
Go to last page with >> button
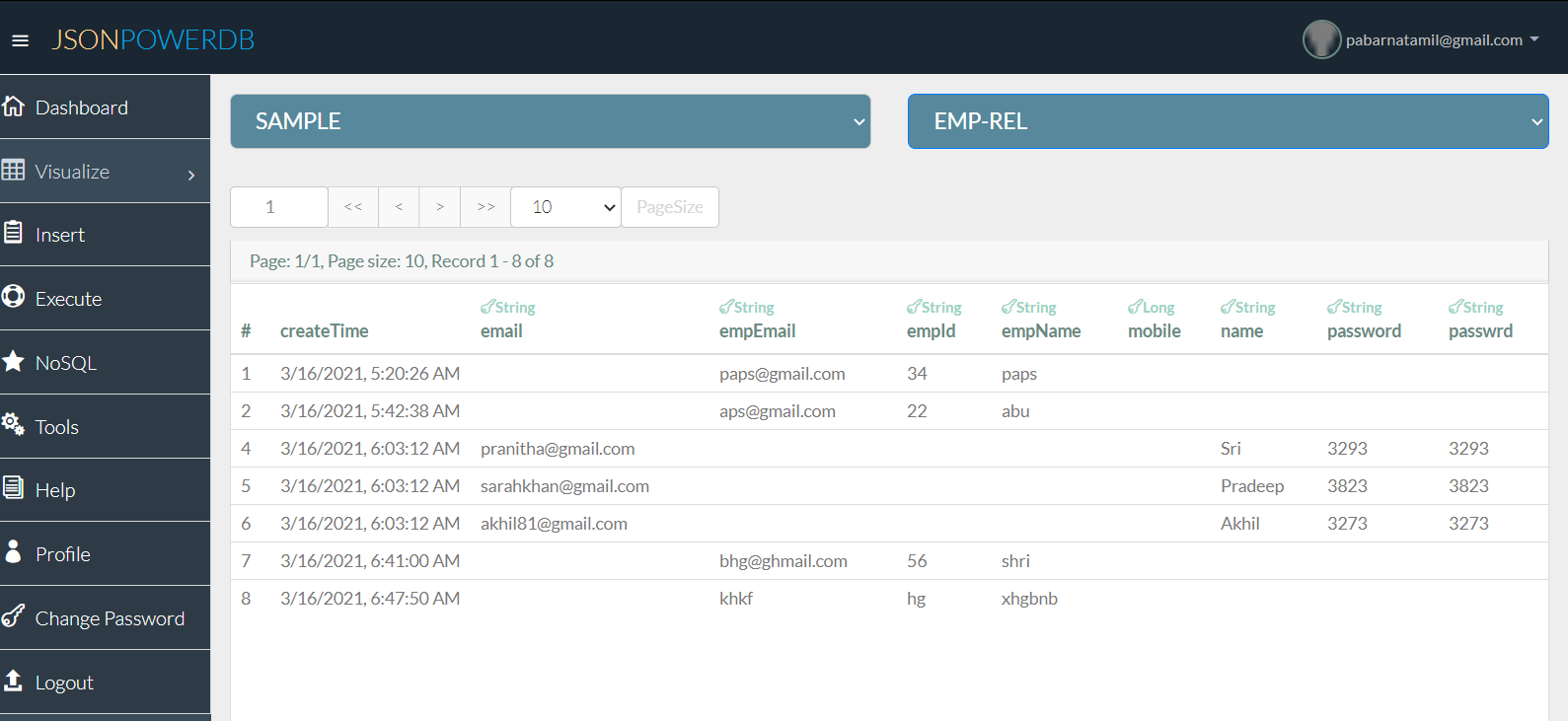[485, 207]
